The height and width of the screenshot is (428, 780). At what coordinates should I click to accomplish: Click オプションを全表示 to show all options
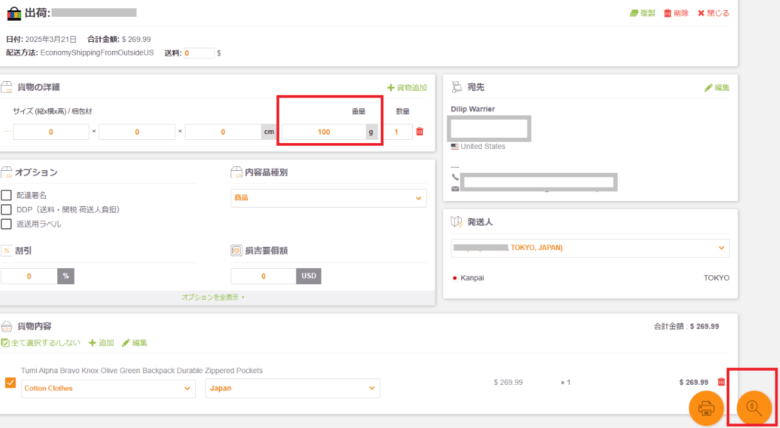point(213,297)
